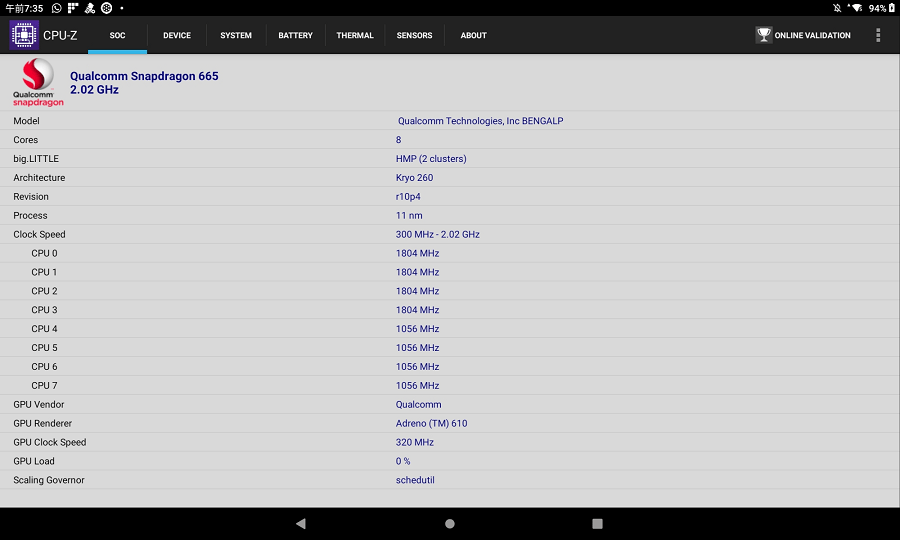
Task: Tap the Android back navigation button
Action: (x=301, y=523)
